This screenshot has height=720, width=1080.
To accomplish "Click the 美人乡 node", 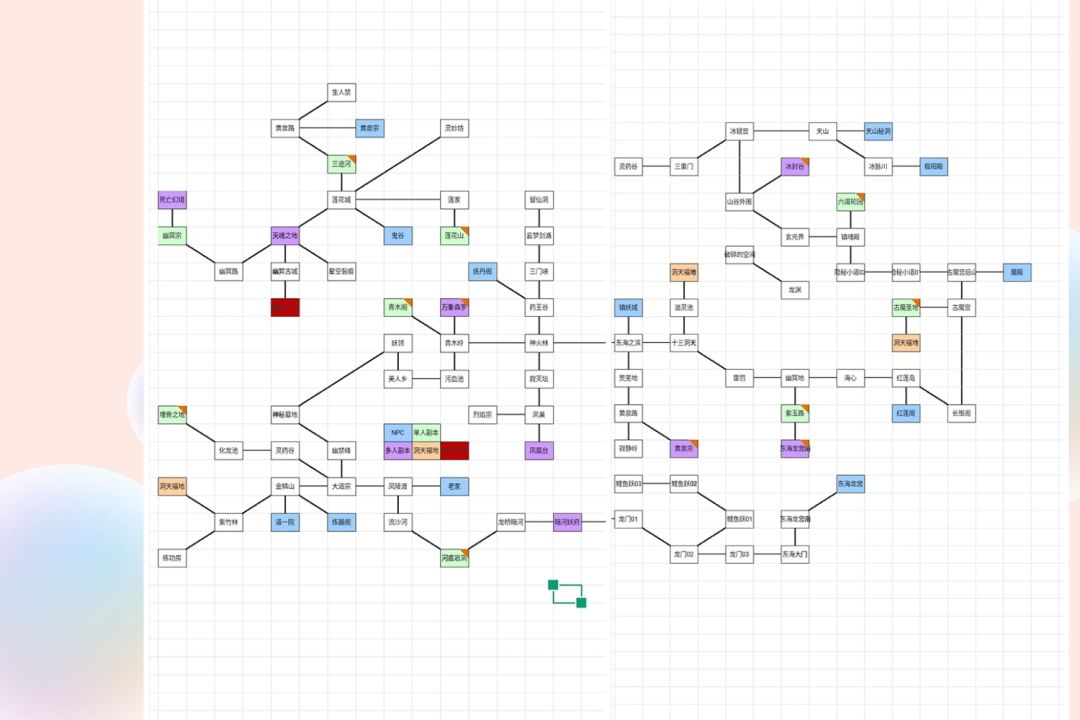I will [x=397, y=379].
